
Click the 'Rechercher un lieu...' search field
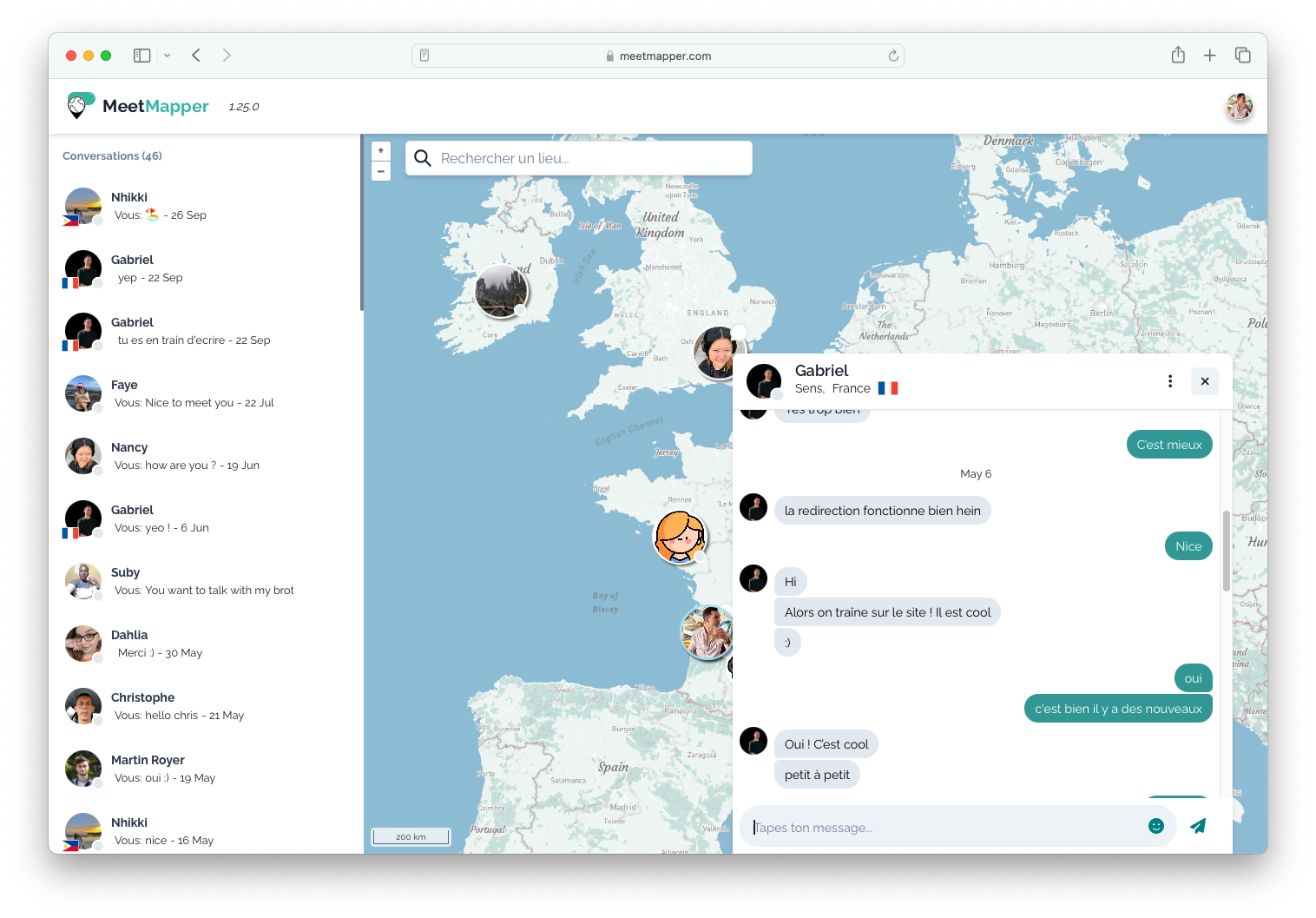tap(579, 158)
